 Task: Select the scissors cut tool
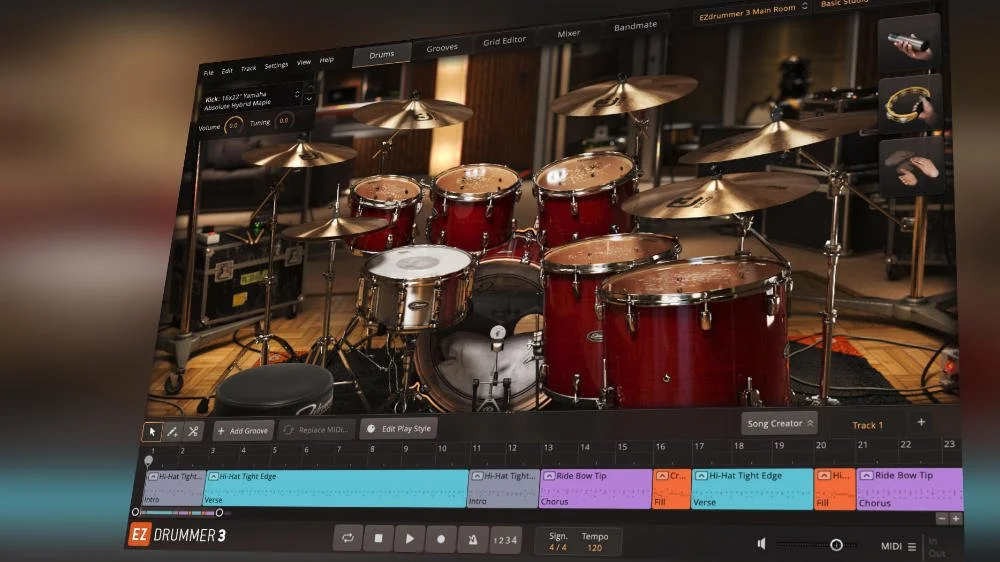(x=193, y=431)
